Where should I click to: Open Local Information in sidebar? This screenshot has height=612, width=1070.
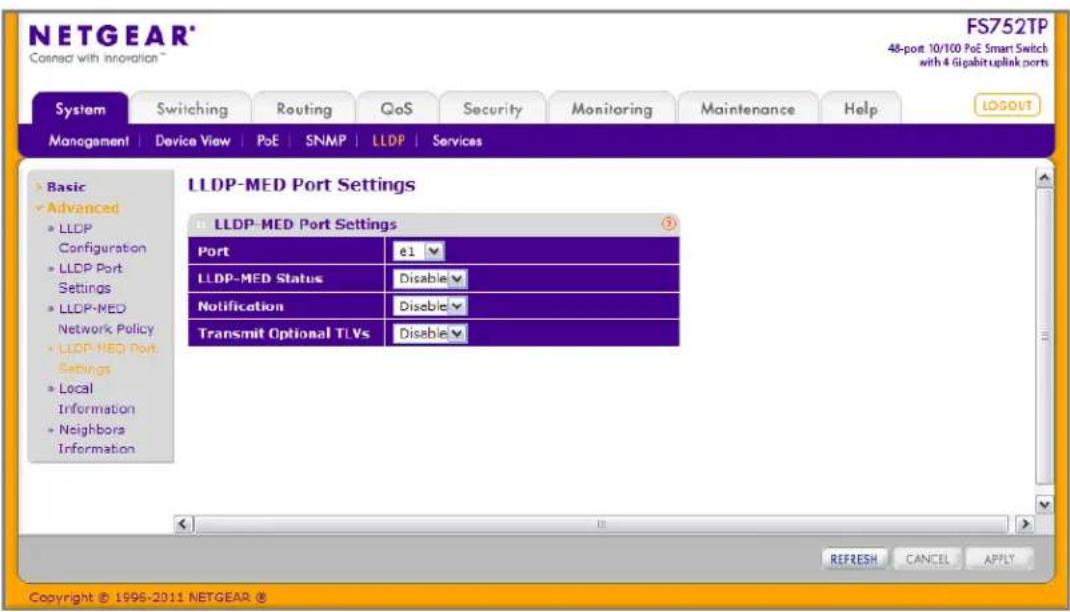(96, 398)
